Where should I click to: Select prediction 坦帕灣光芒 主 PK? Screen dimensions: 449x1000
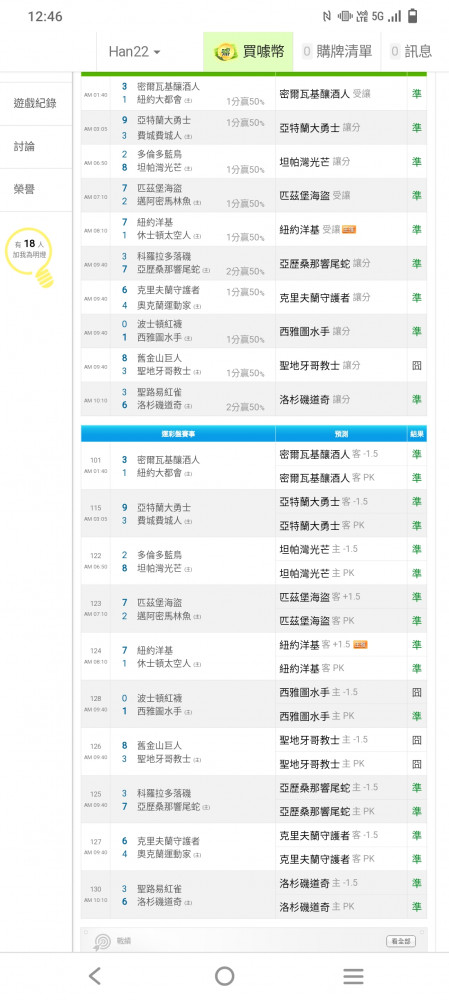[317, 573]
